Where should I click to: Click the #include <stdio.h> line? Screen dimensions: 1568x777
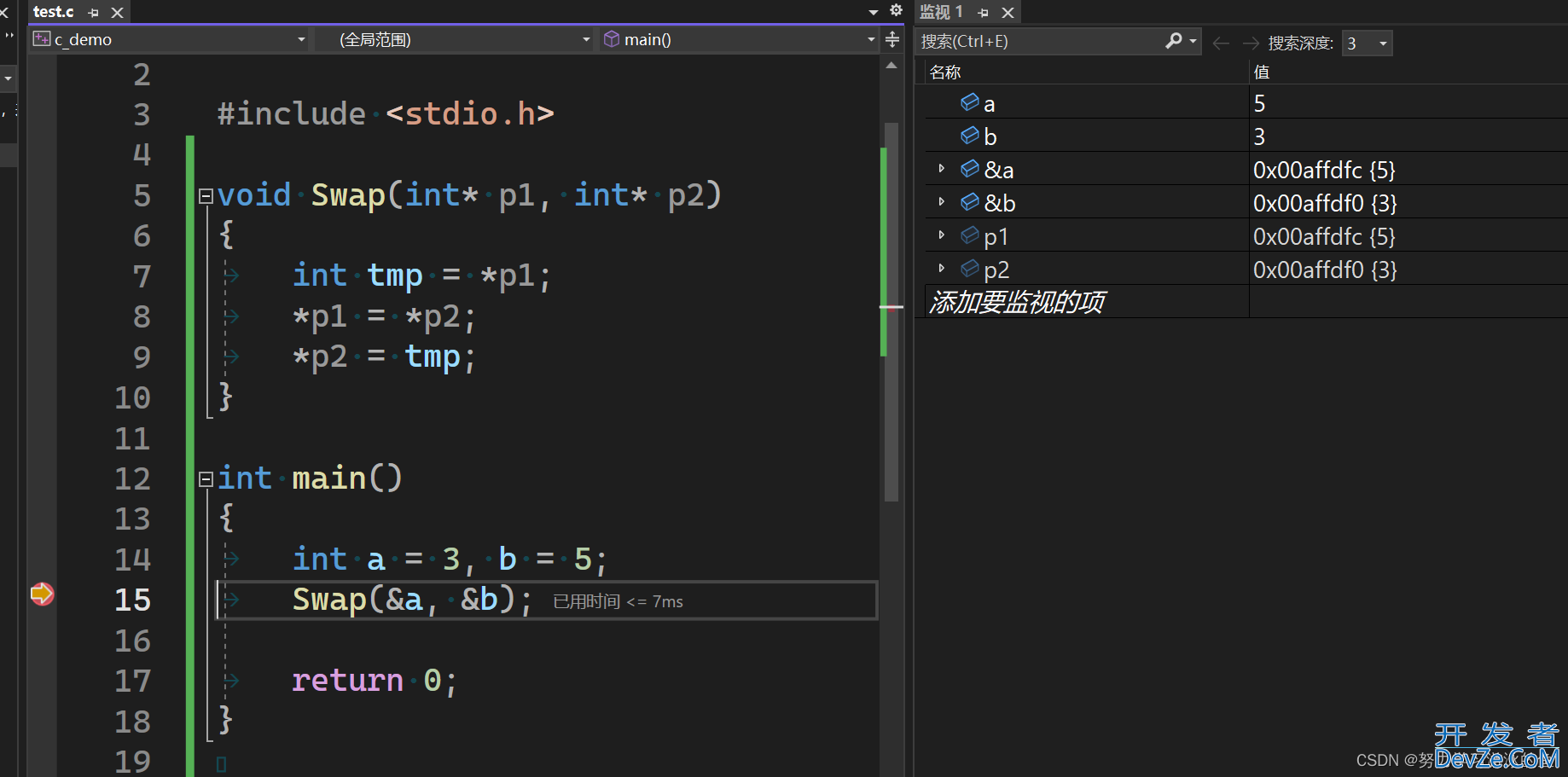386,113
